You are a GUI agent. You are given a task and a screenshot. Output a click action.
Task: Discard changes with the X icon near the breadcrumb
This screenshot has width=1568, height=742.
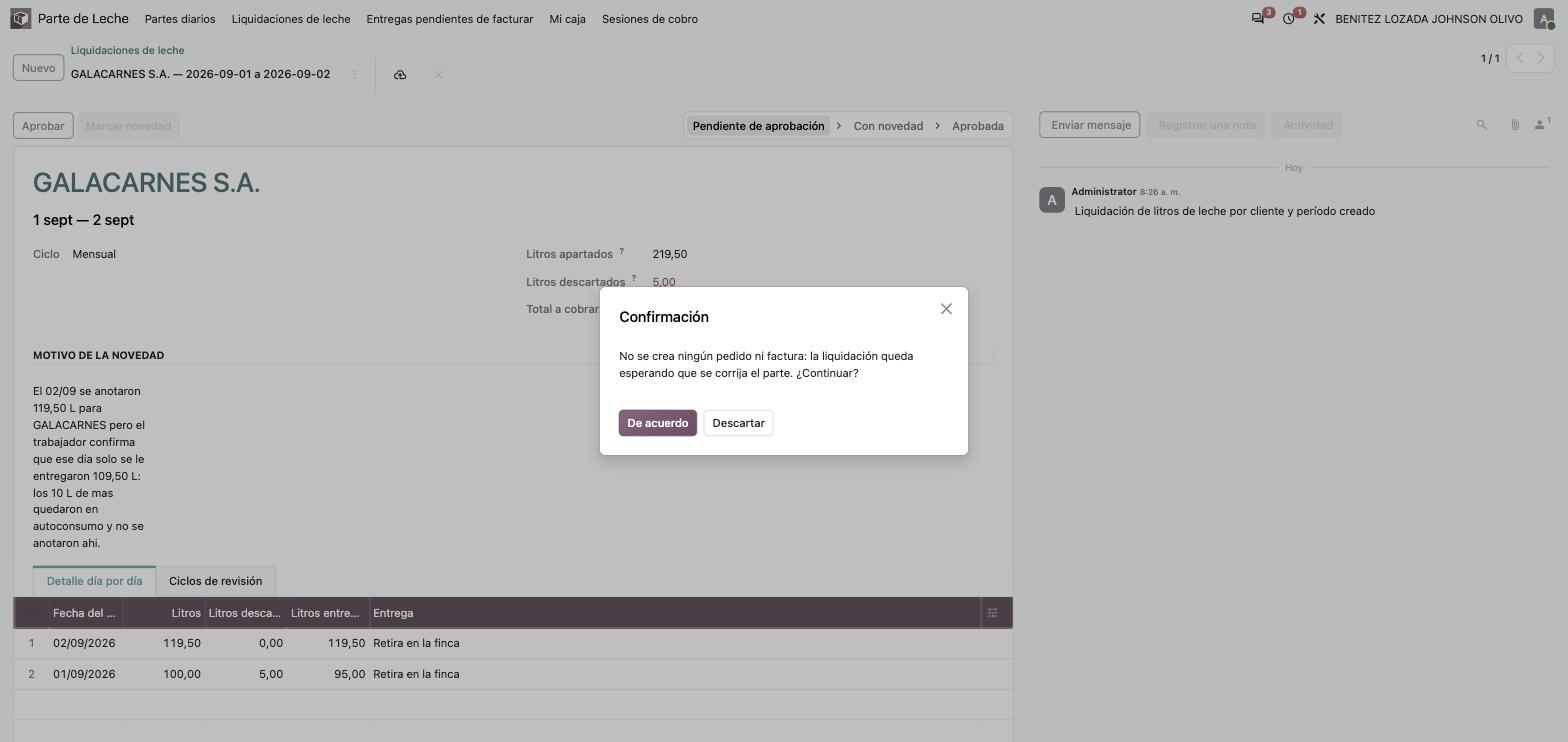438,75
